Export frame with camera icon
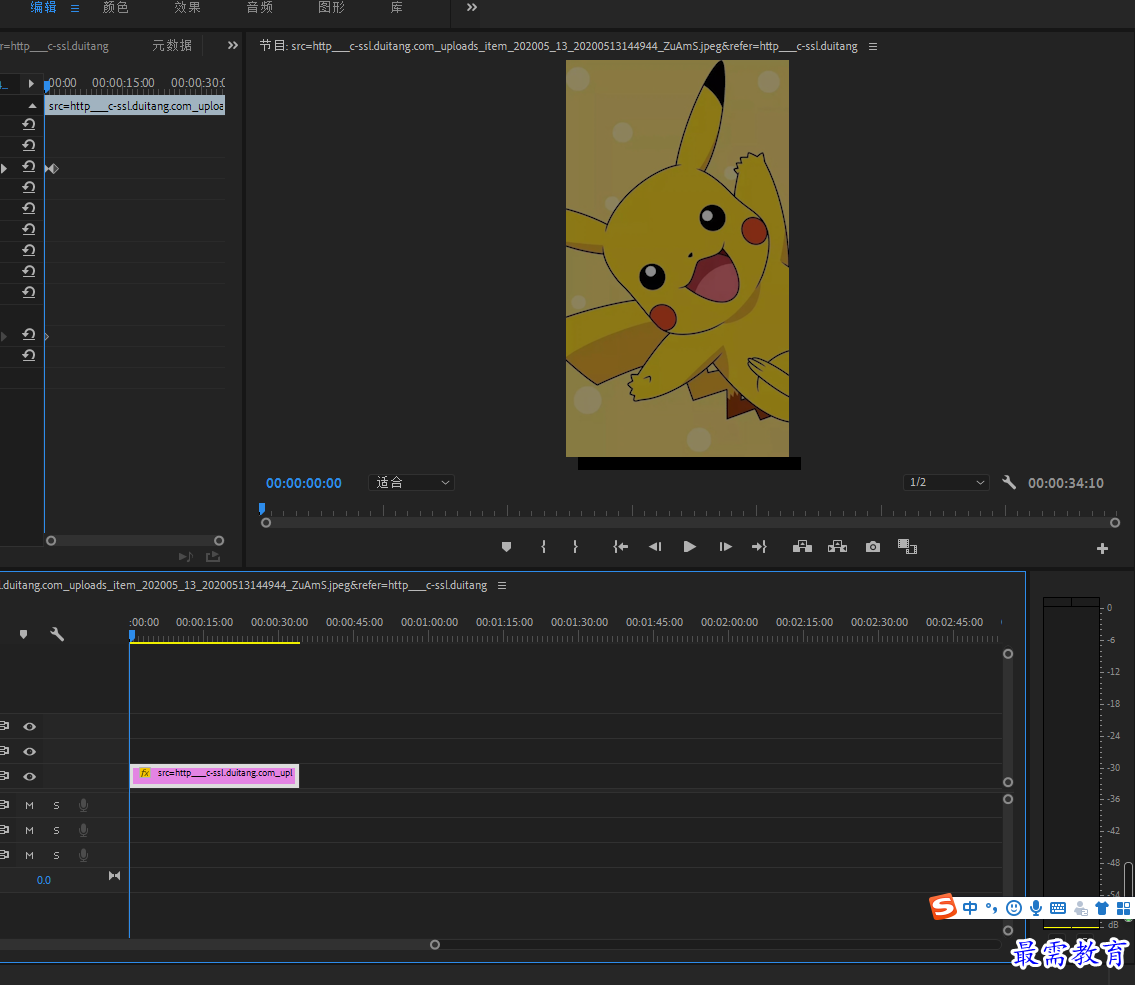Screen dimensions: 1135x985 [x=873, y=547]
